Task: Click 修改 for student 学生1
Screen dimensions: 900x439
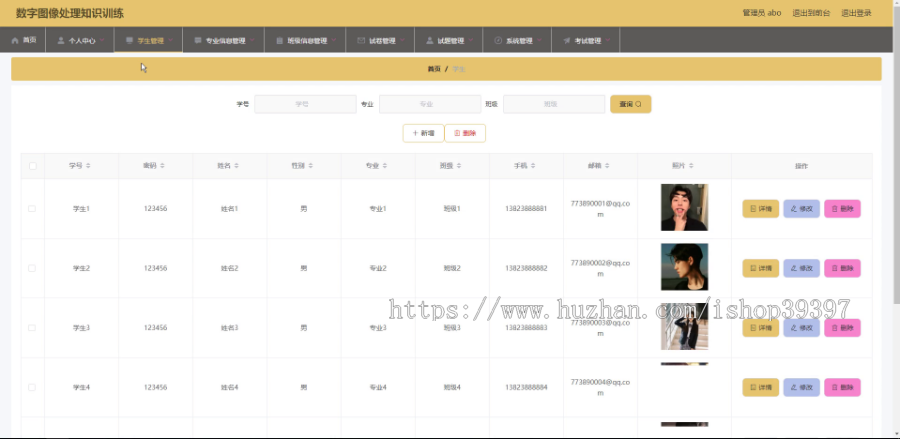Action: pyautogui.click(x=801, y=209)
